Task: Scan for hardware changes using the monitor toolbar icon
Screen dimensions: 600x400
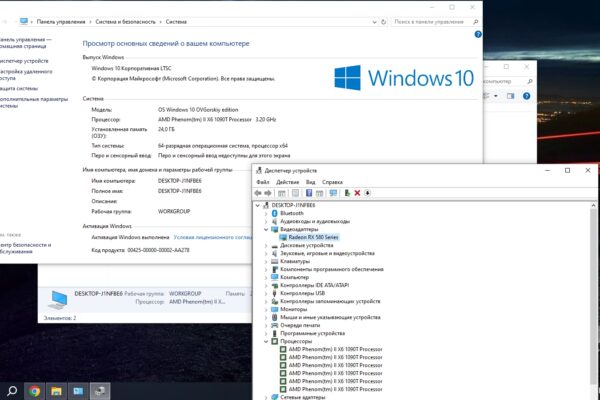Action: click(x=333, y=193)
